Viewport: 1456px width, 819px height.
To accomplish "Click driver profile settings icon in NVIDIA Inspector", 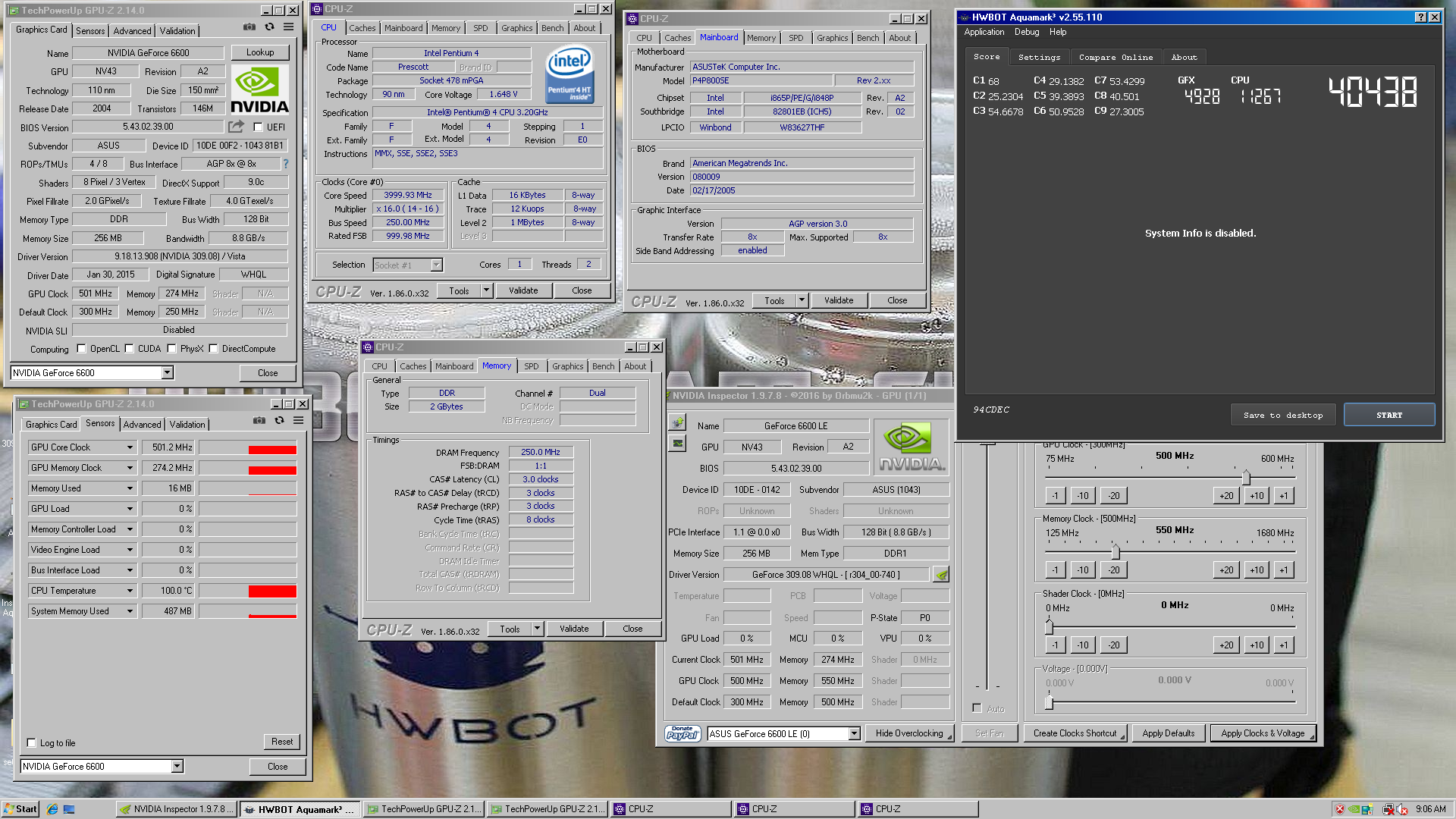I will pyautogui.click(x=941, y=575).
